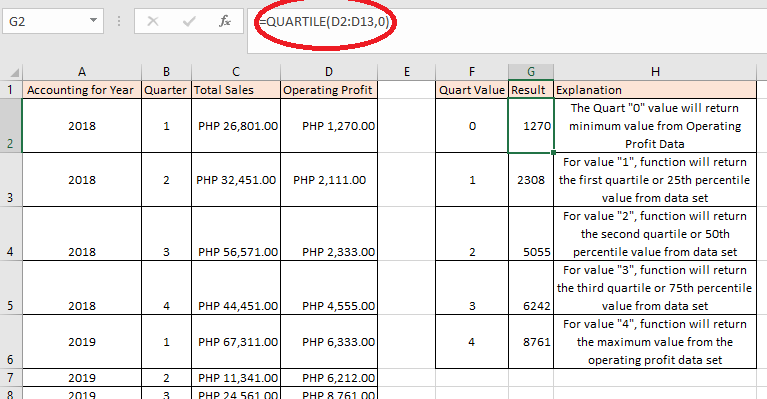Click Quart Value cell containing 0
This screenshot has width=767, height=399.
[472, 126]
